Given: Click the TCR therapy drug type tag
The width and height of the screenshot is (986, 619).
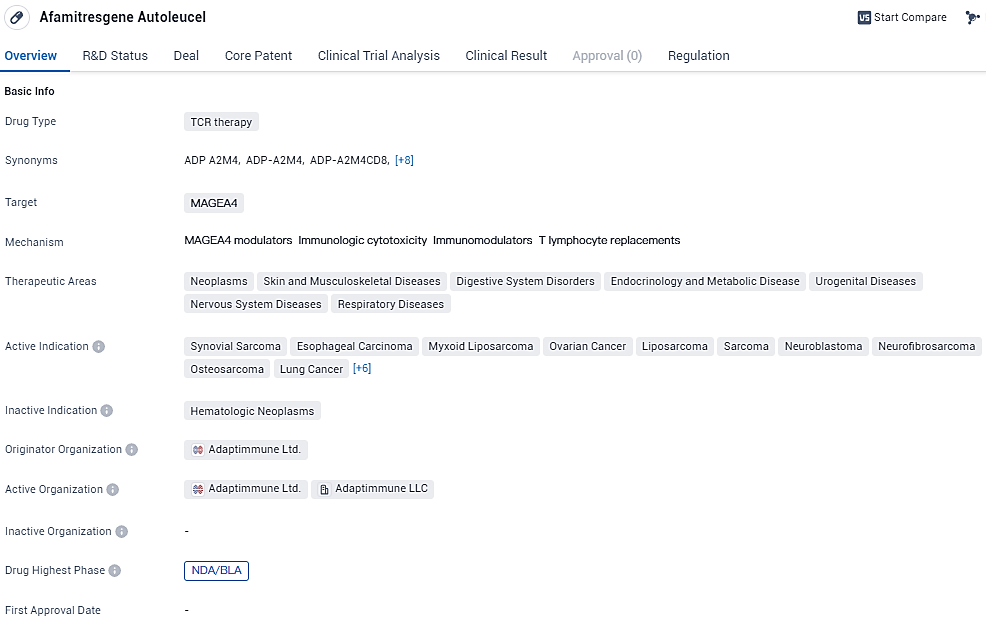Looking at the screenshot, I should (221, 122).
